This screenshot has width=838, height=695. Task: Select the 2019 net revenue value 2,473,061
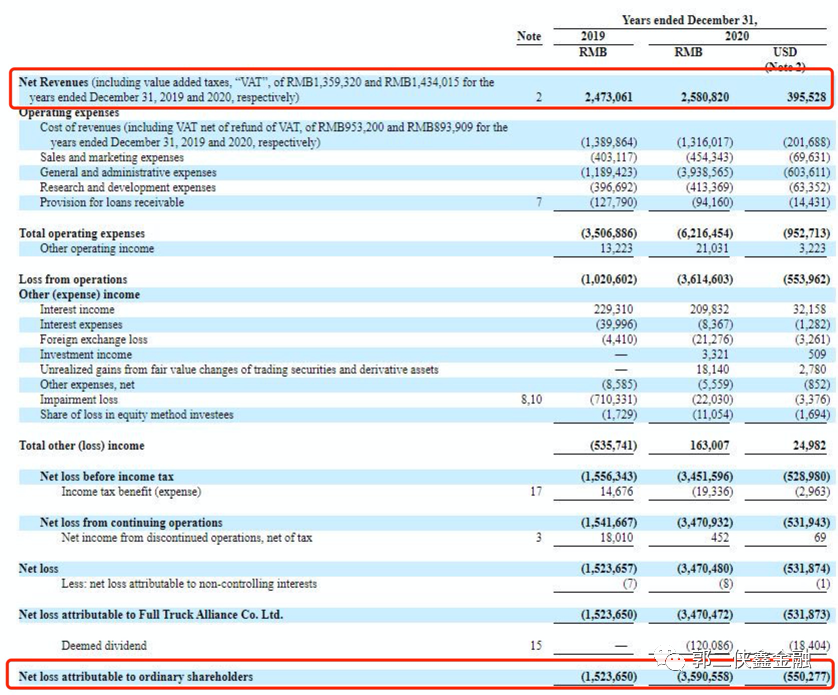[608, 97]
